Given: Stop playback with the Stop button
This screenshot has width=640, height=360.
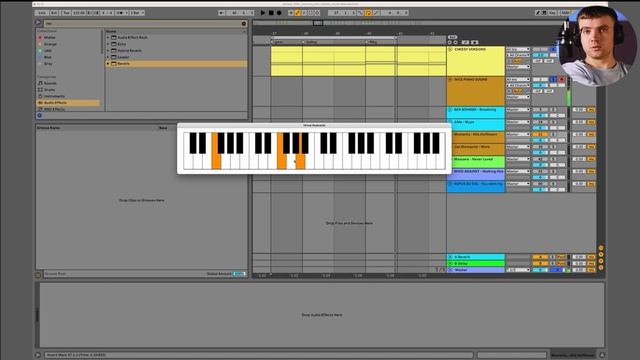Looking at the screenshot, I should click(271, 13).
